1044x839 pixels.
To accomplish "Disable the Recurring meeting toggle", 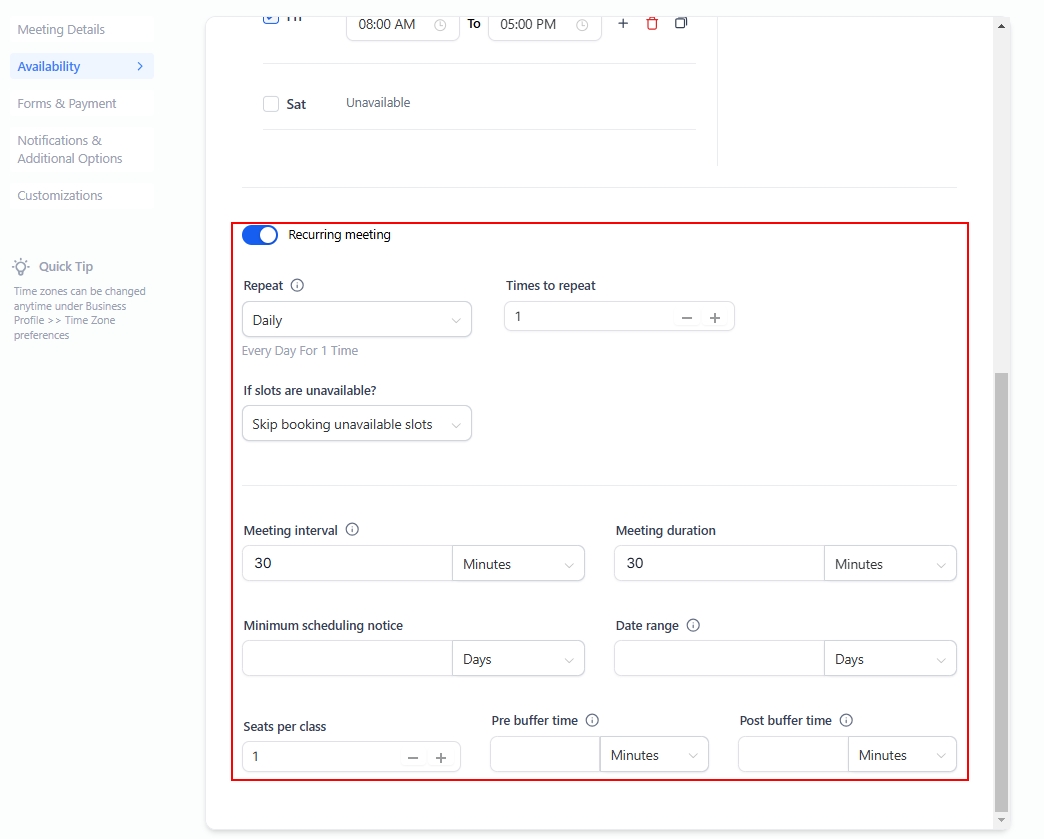I will (260, 235).
